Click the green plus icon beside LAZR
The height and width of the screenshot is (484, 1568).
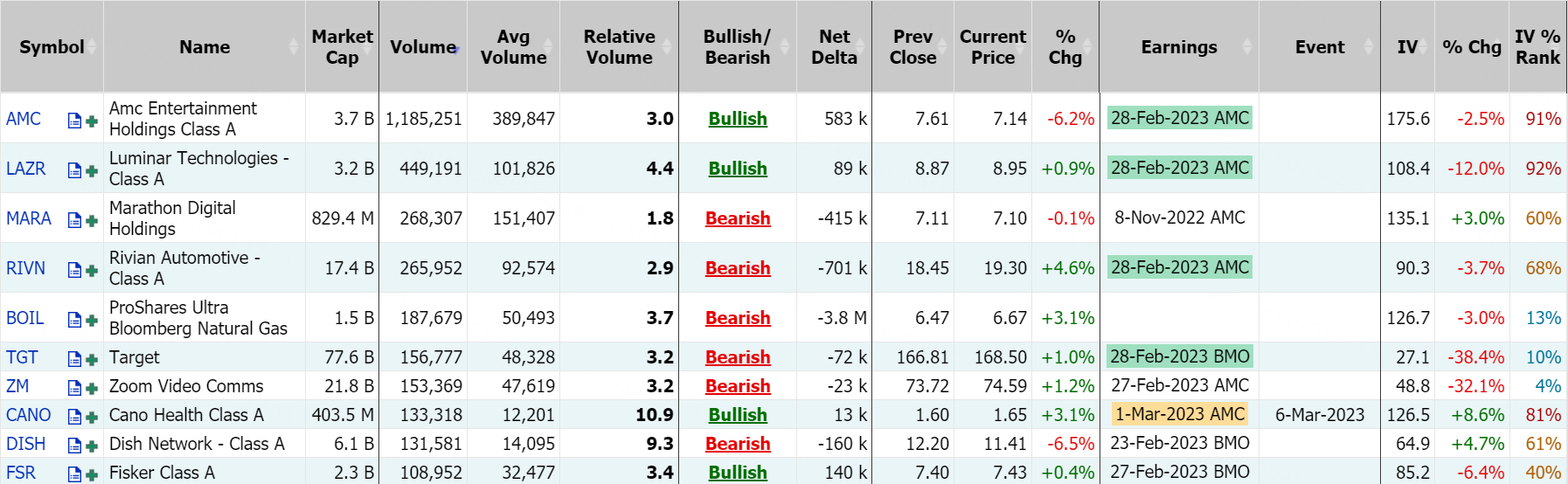pyautogui.click(x=92, y=170)
